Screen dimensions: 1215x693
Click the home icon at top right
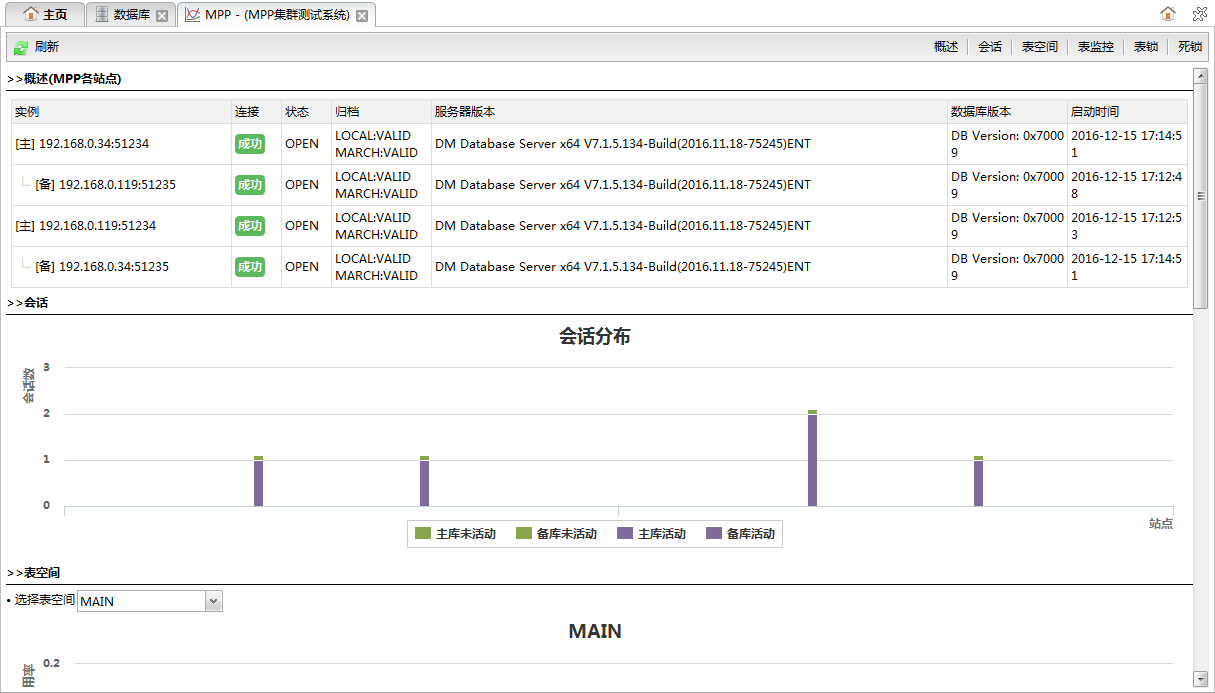[x=1168, y=14]
